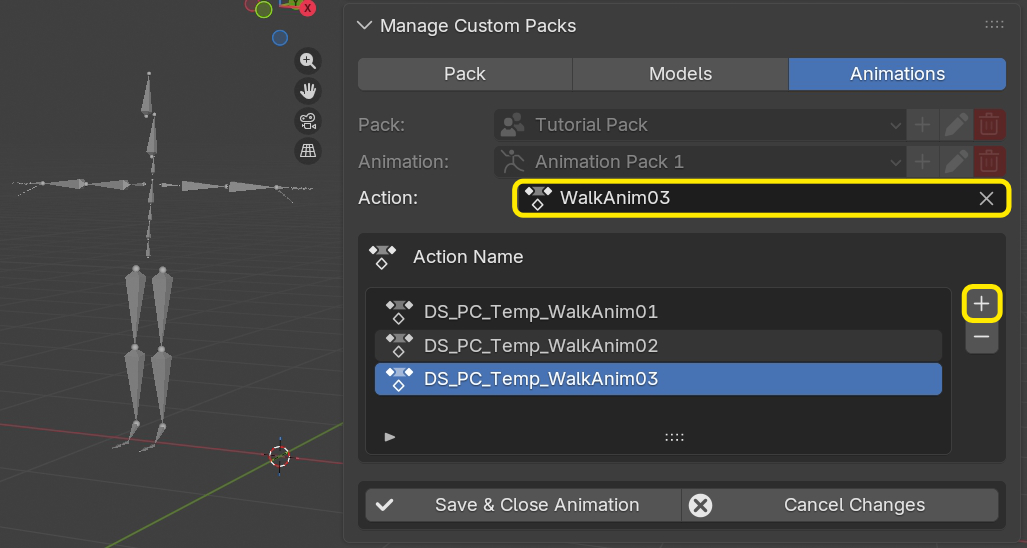Click the zoom magnifier viewport icon
The image size is (1027, 548).
tap(308, 61)
